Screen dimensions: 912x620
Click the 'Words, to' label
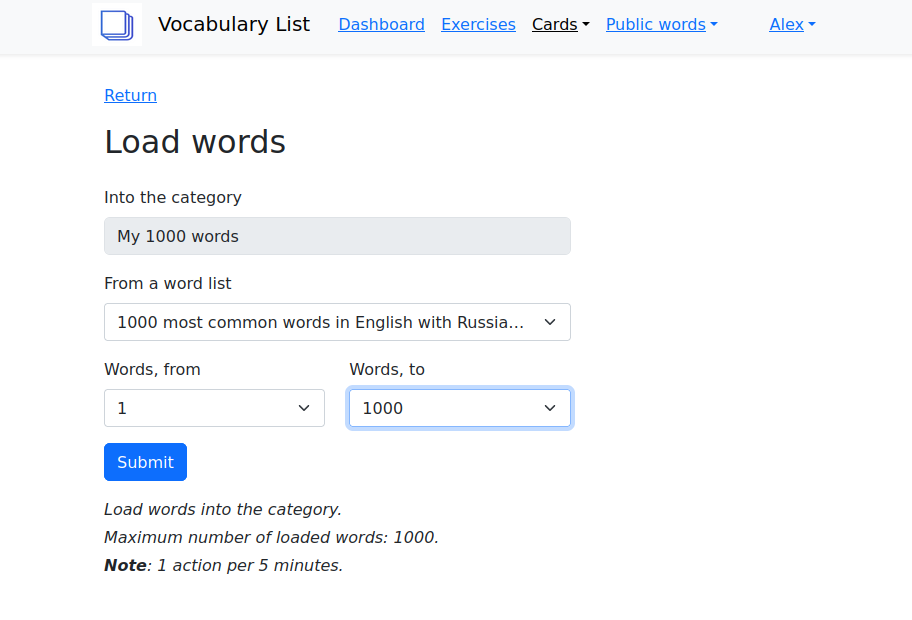[x=387, y=369]
